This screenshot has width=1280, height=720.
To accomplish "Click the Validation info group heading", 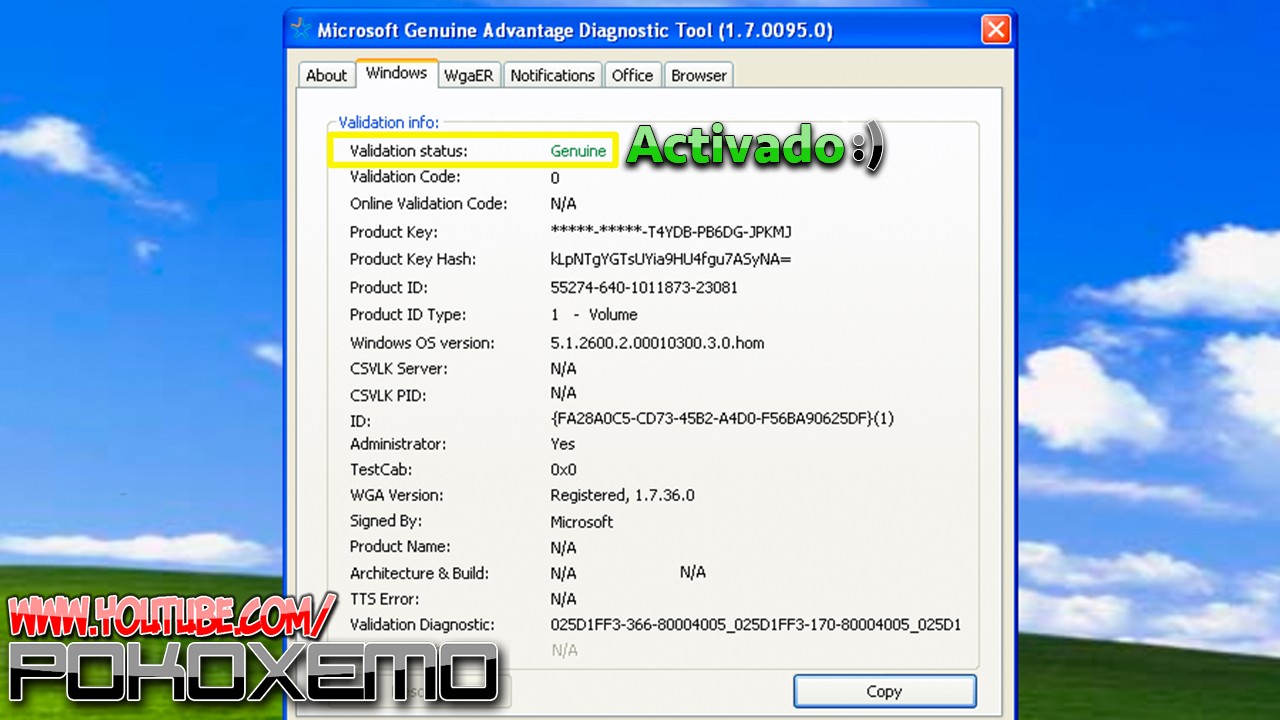I will point(388,122).
